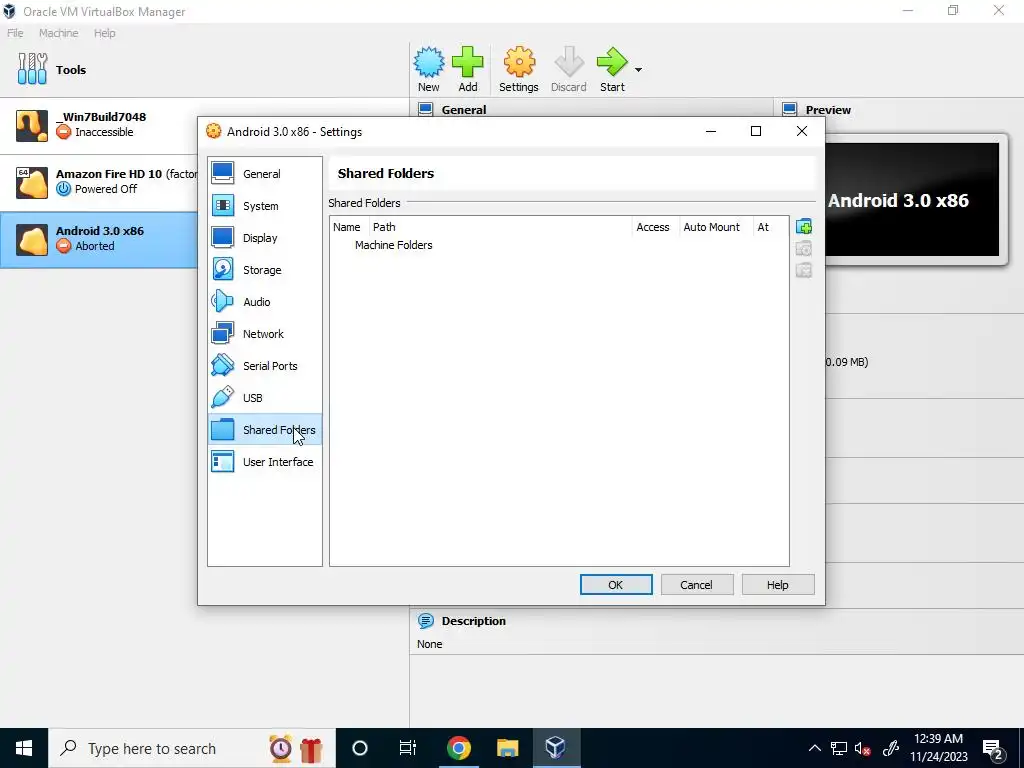Viewport: 1024px width, 768px height.
Task: Open the Windows Start menu
Action: pyautogui.click(x=24, y=748)
